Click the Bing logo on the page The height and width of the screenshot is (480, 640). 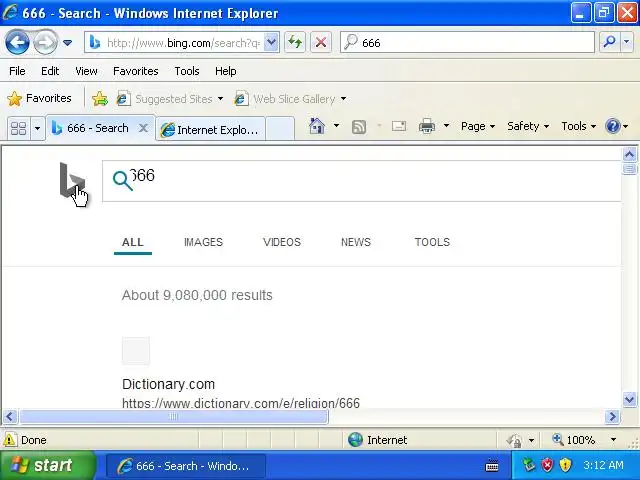coord(72,180)
